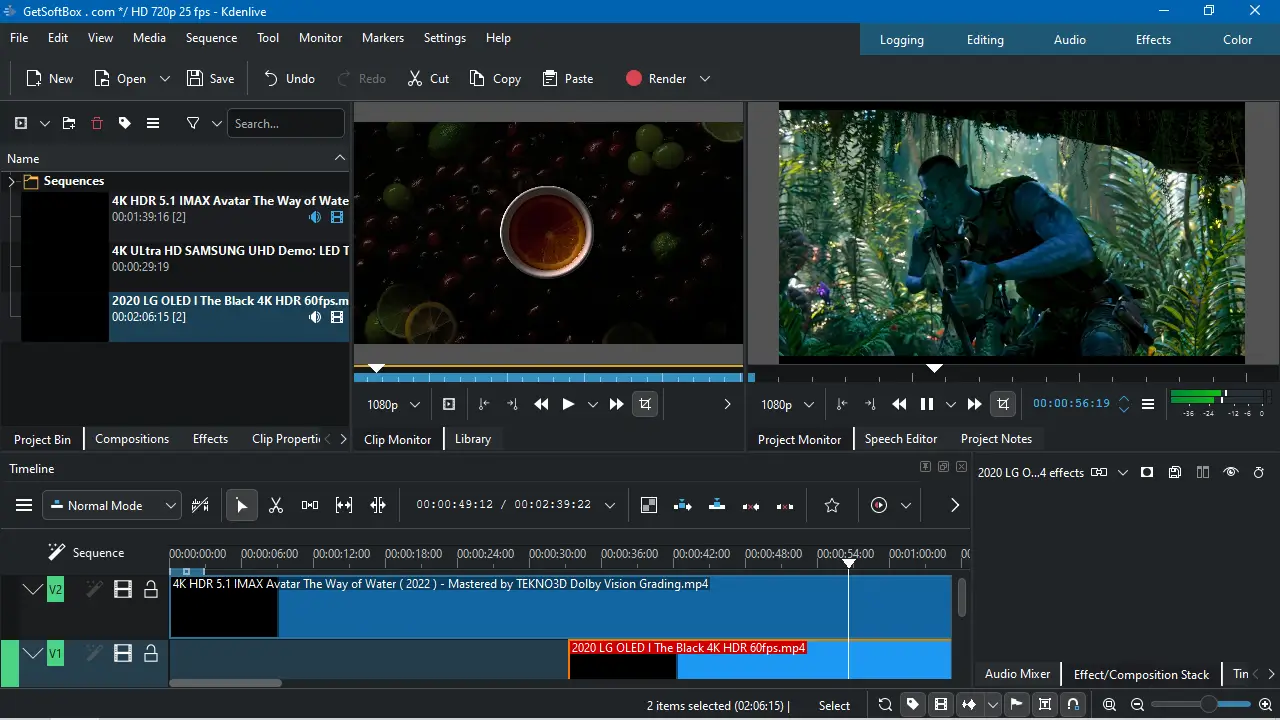Toggle show video thumbnails in status bar
1280x720 pixels.
[x=941, y=705]
